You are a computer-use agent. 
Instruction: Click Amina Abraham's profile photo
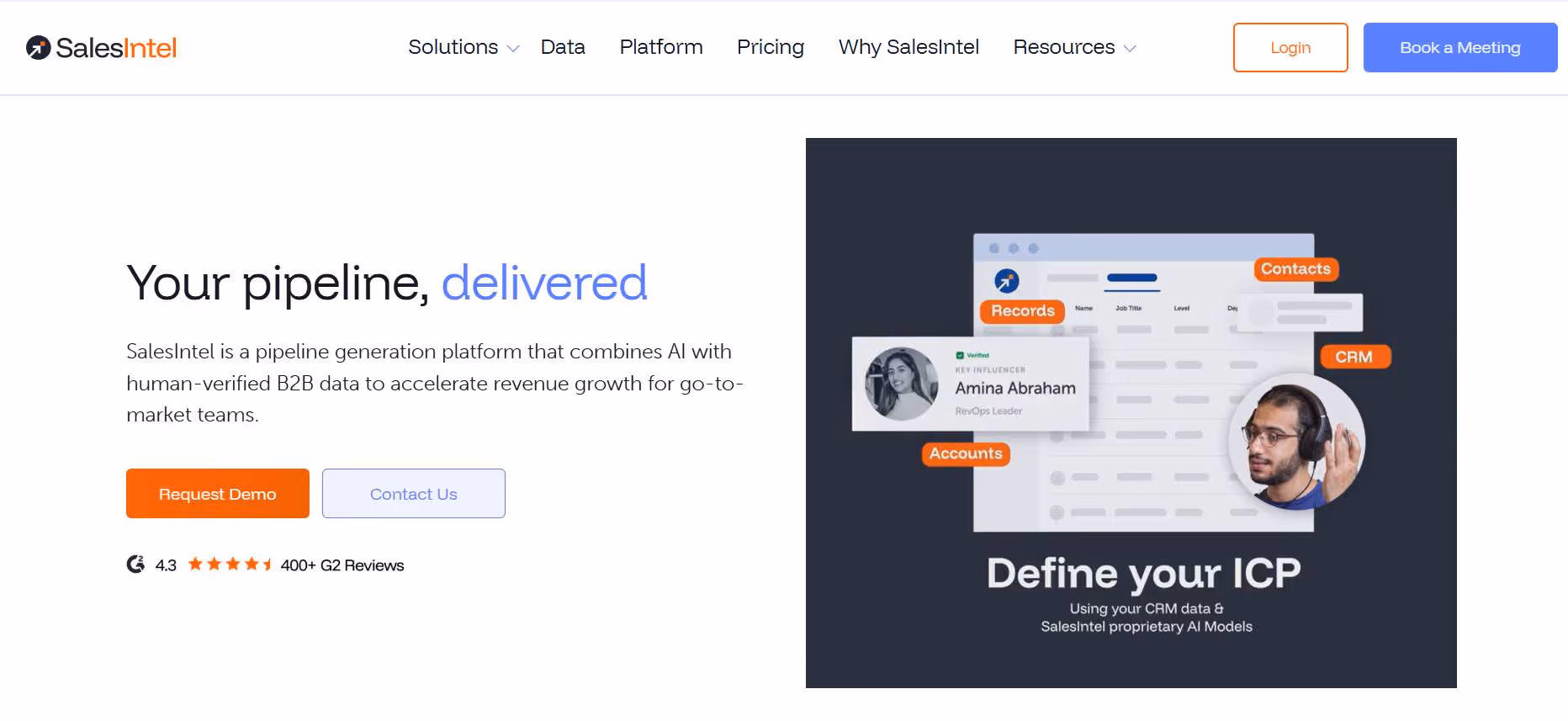click(902, 384)
